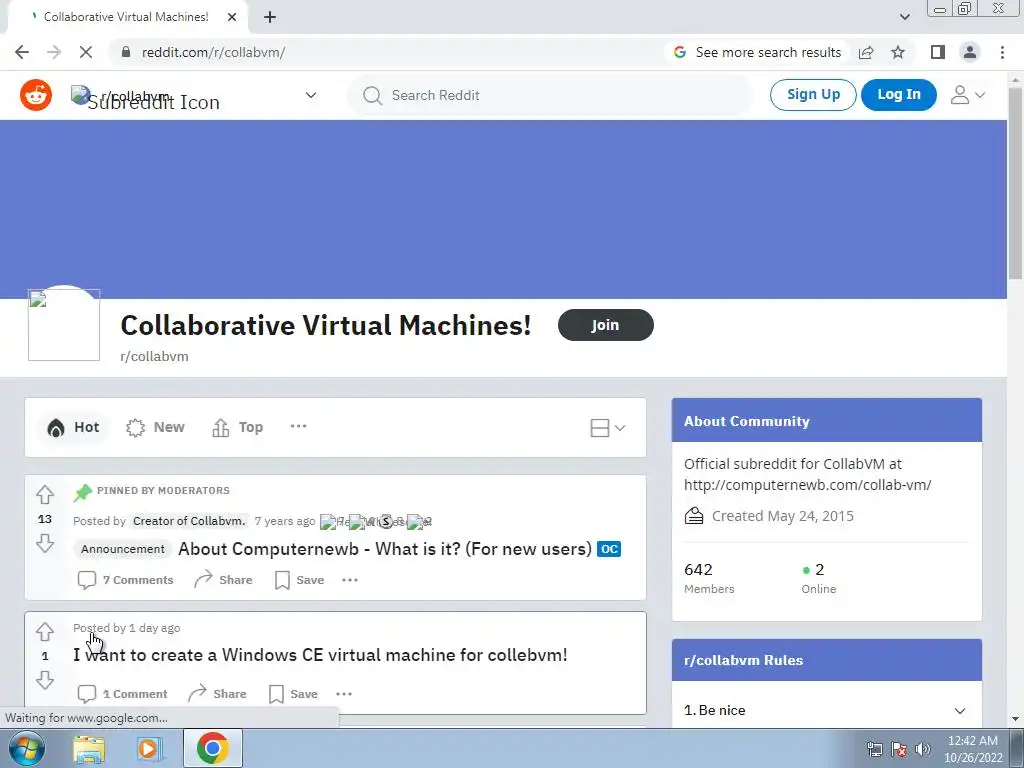Open the Chrome profile avatar

point(970,52)
